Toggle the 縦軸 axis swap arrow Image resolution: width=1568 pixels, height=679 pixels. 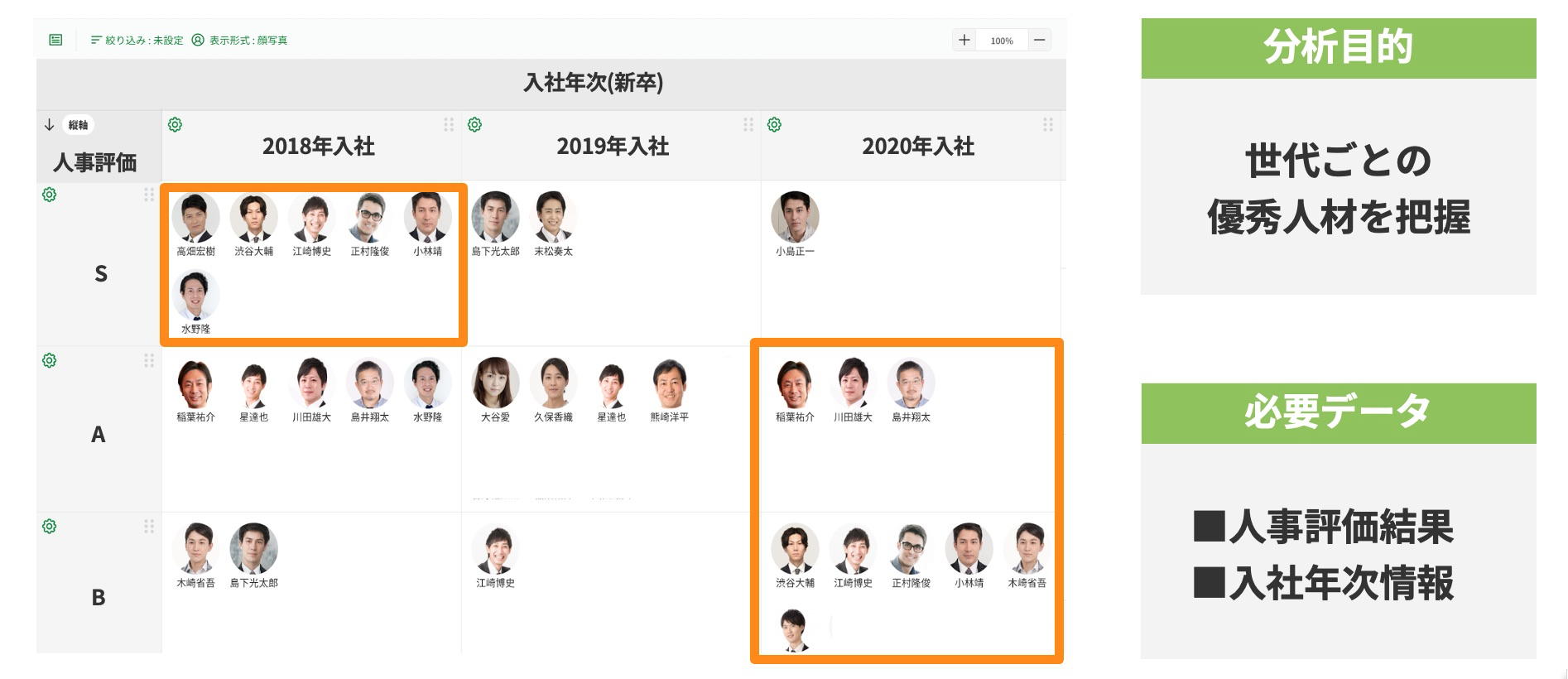[x=50, y=125]
